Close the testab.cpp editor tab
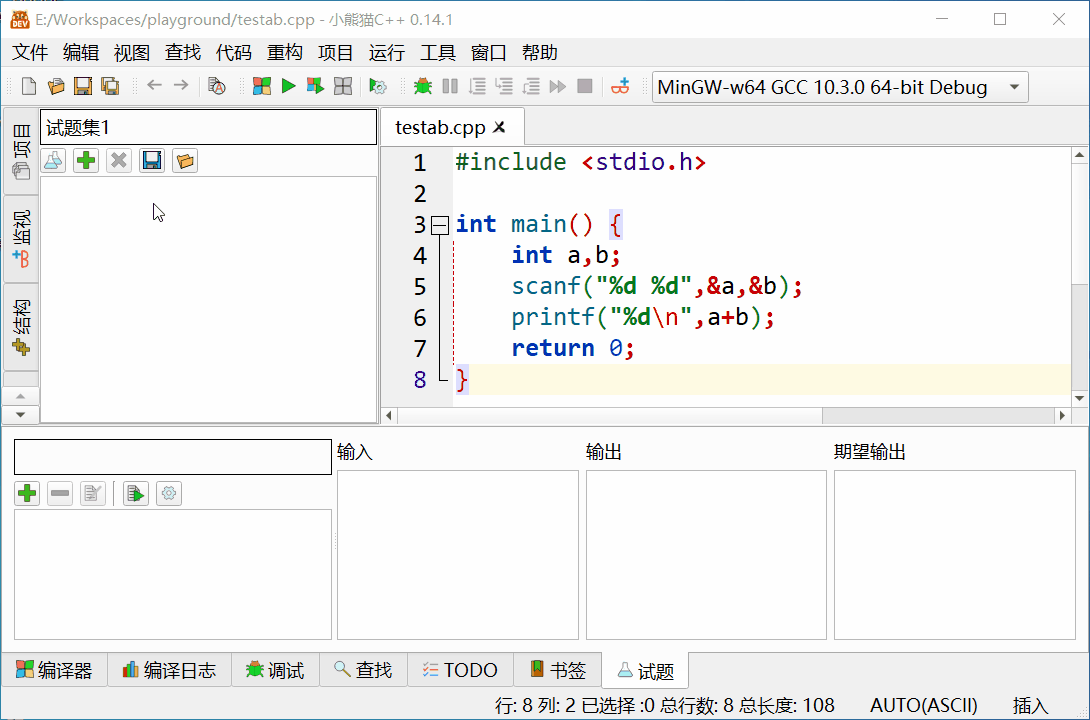 click(x=500, y=127)
